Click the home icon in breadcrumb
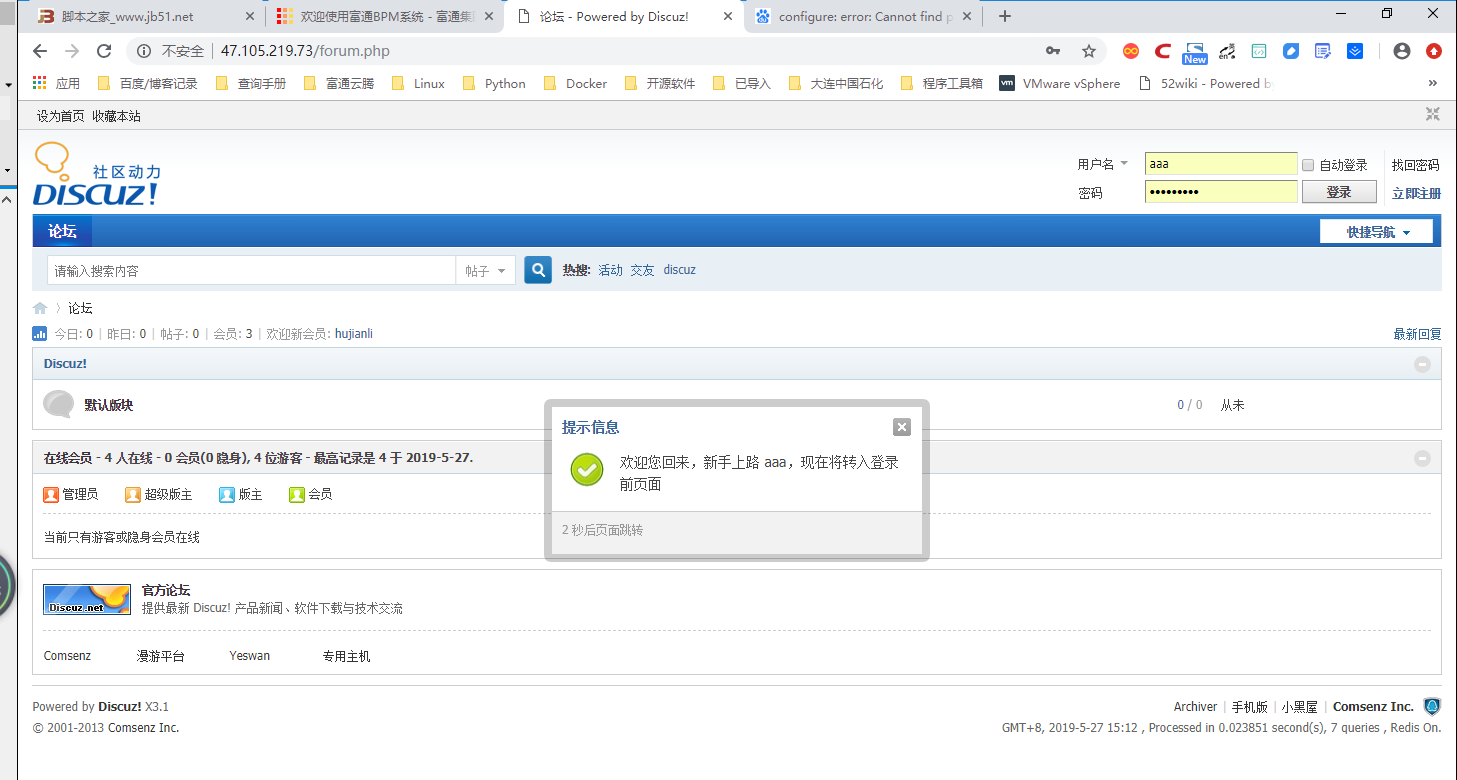 (40, 308)
